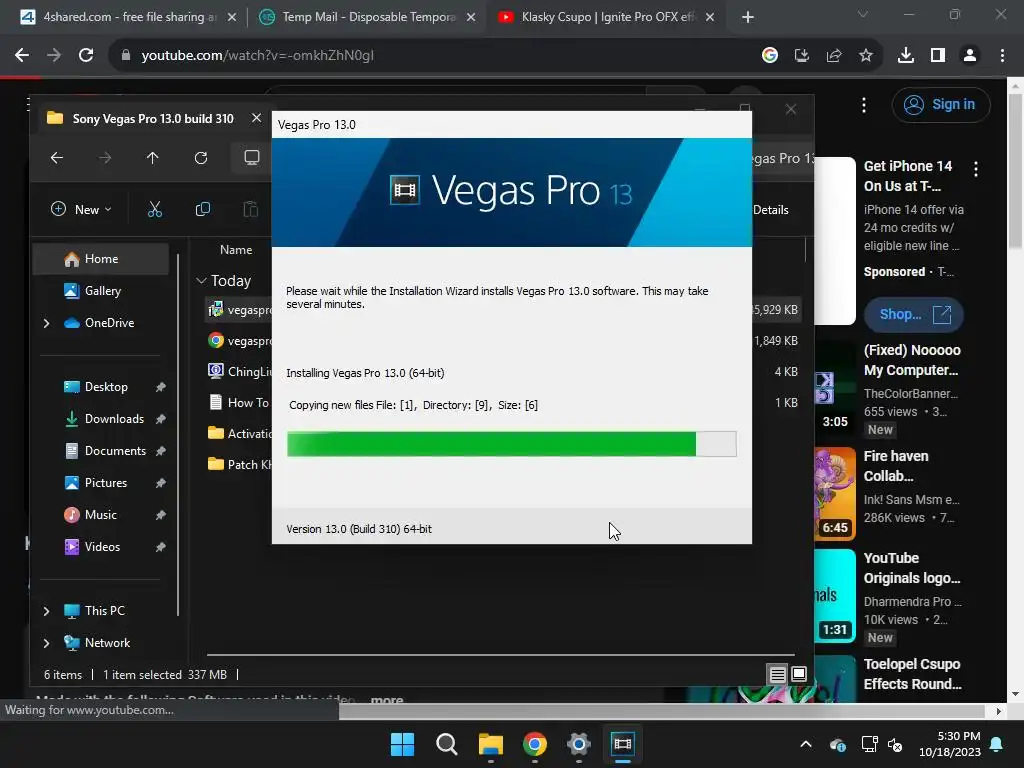Close the 4shared.com tab

coord(232,17)
